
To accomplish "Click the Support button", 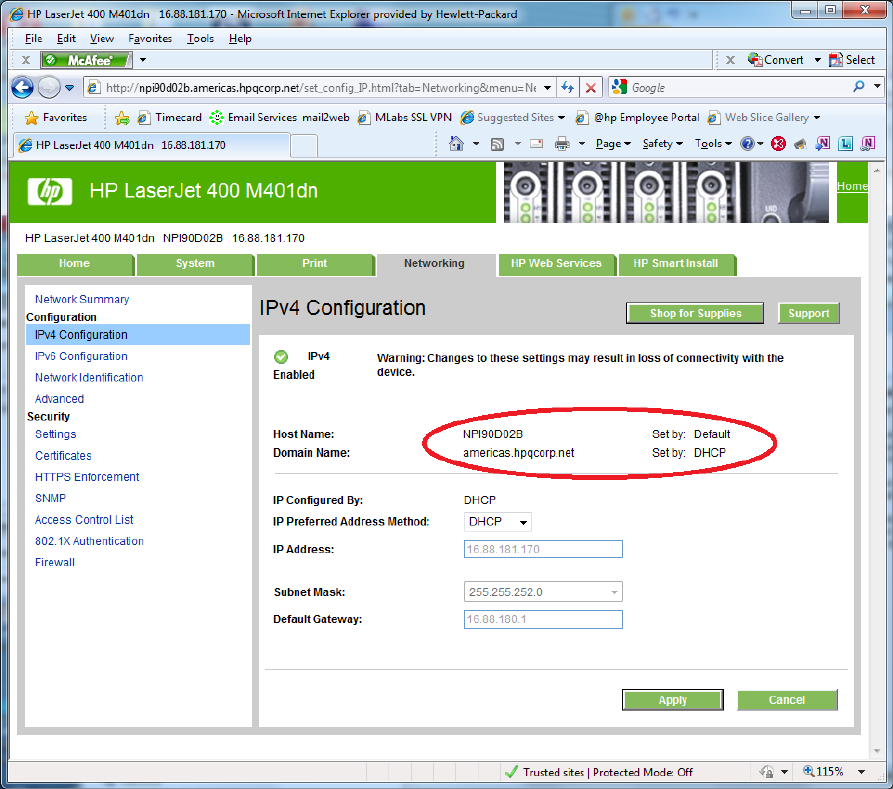I will click(x=809, y=313).
